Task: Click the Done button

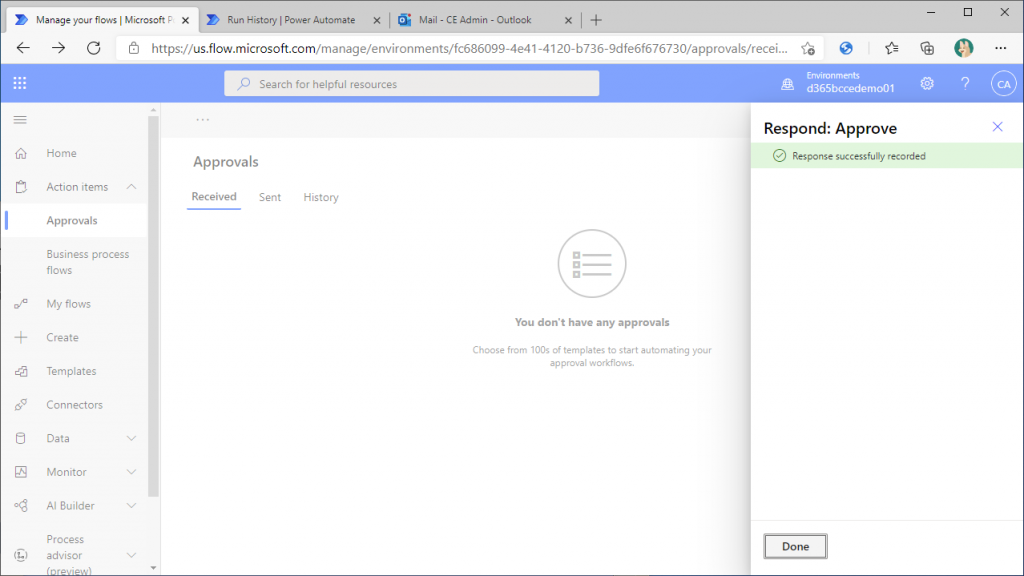Action: click(795, 546)
